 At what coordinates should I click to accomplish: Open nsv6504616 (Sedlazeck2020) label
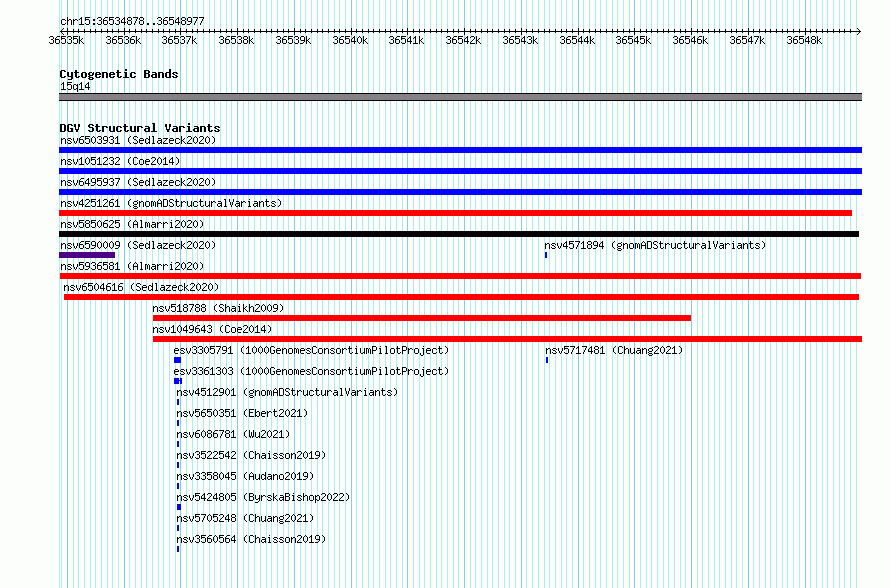coord(141,287)
